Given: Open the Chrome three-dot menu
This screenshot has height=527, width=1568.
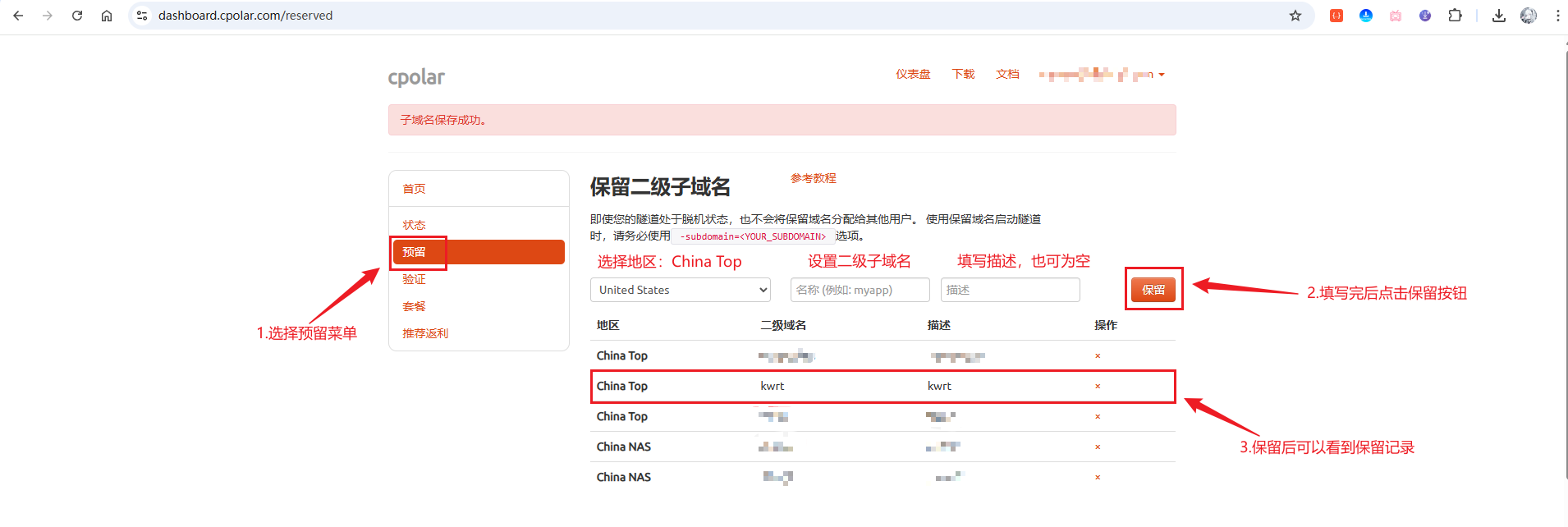Looking at the screenshot, I should (1557, 16).
